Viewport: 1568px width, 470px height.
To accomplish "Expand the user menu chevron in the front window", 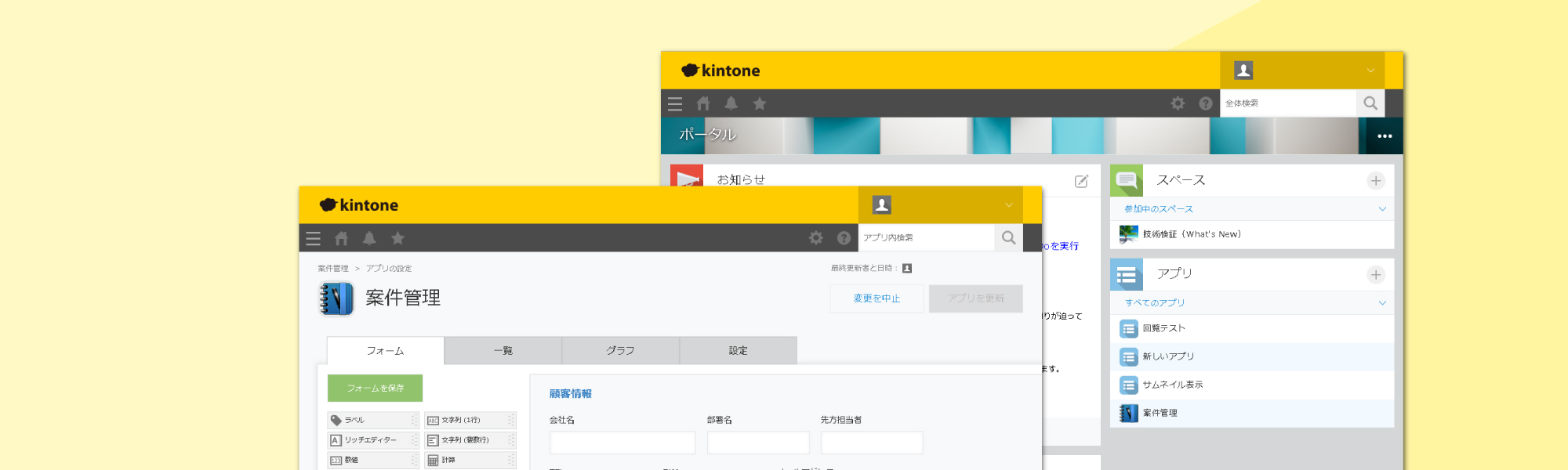I will click(x=1009, y=205).
